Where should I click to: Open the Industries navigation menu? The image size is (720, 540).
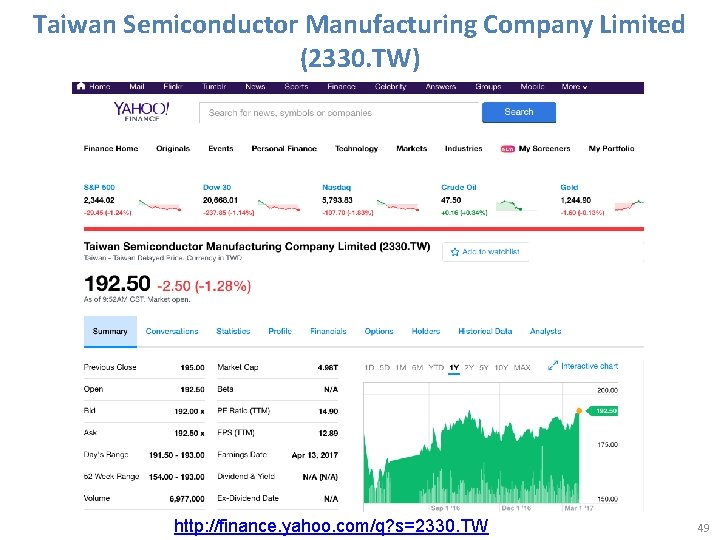coord(463,149)
